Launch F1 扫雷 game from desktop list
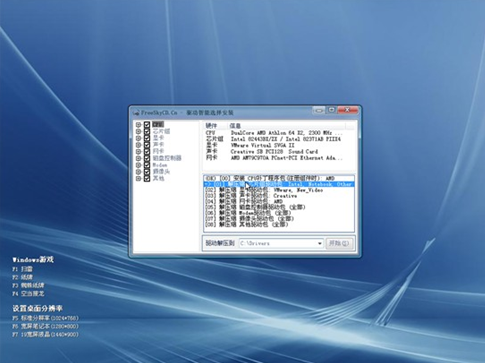The height and width of the screenshot is (363, 485). (x=23, y=269)
